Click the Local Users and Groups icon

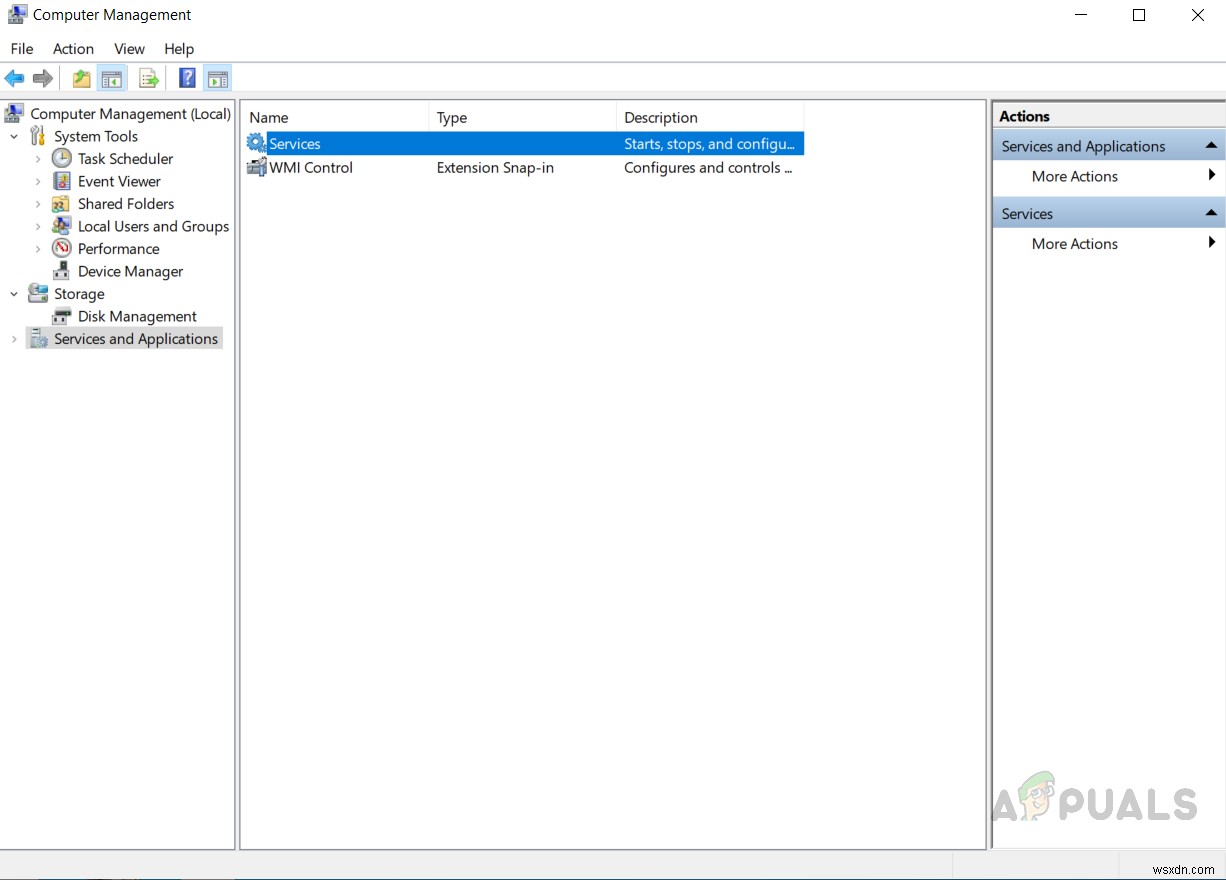[62, 226]
